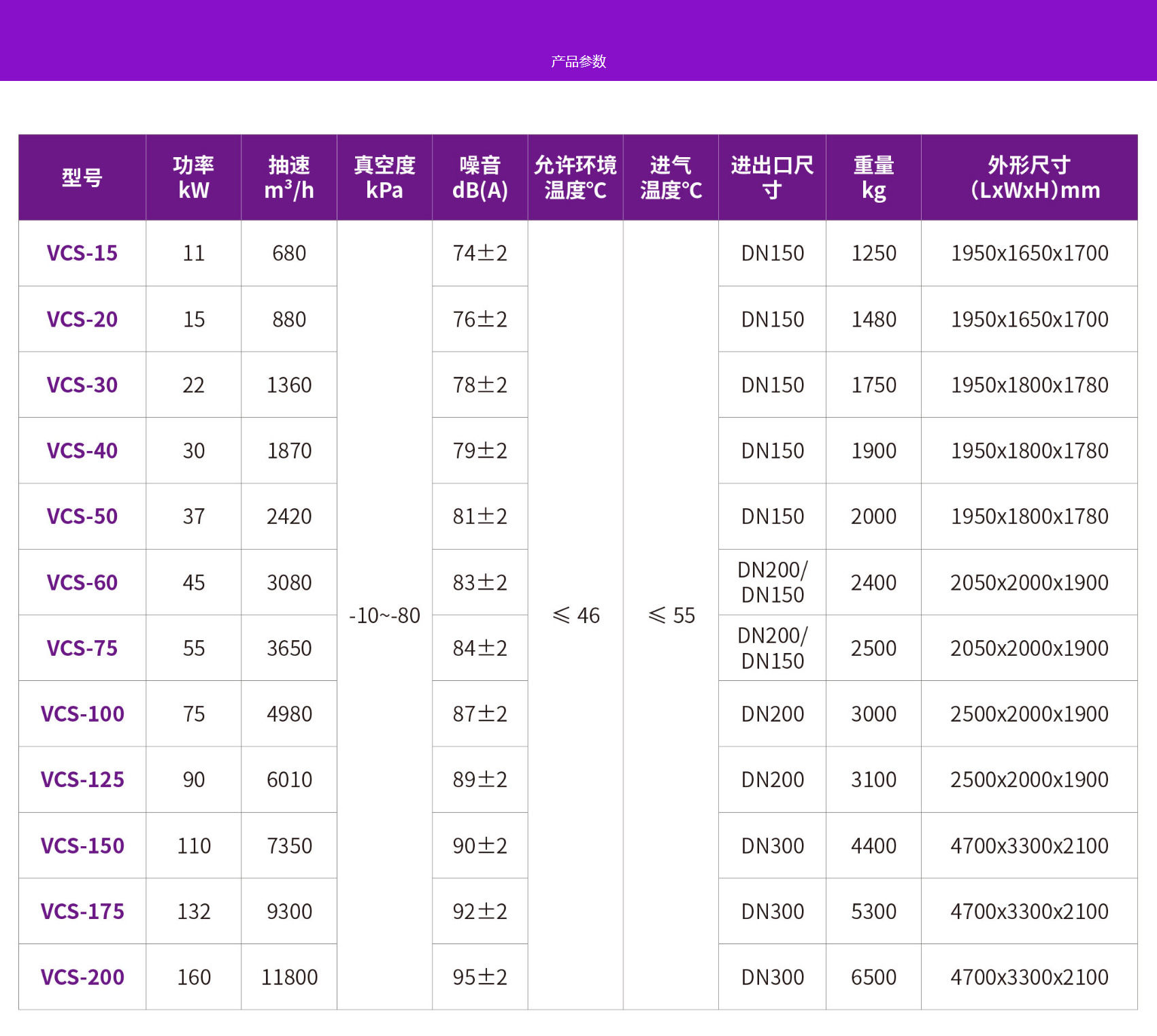Select the 功率 kW column header

pyautogui.click(x=194, y=178)
